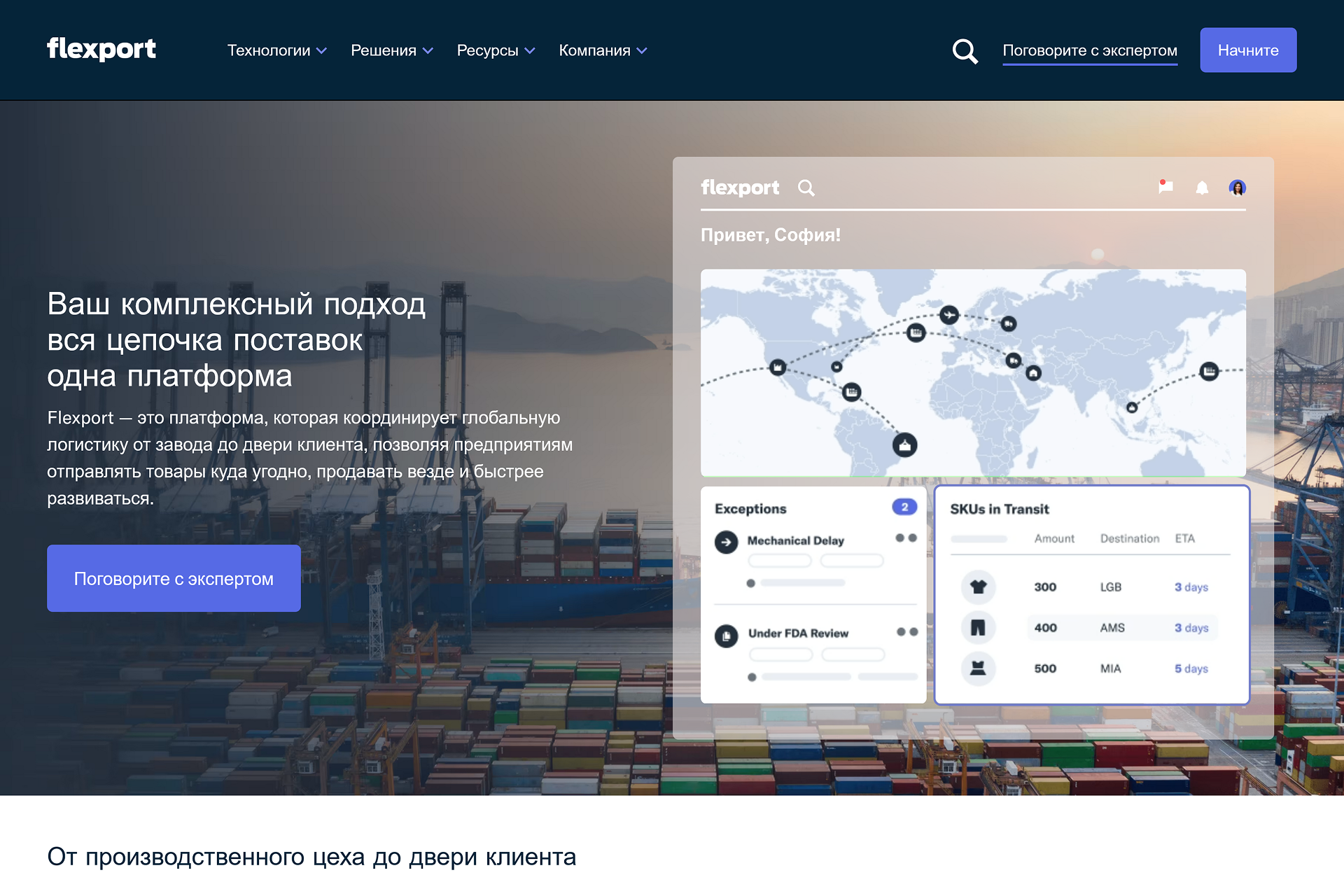The width and height of the screenshot is (1344, 896).
Task: Click the Mechanical Delay exception title
Action: (796, 540)
